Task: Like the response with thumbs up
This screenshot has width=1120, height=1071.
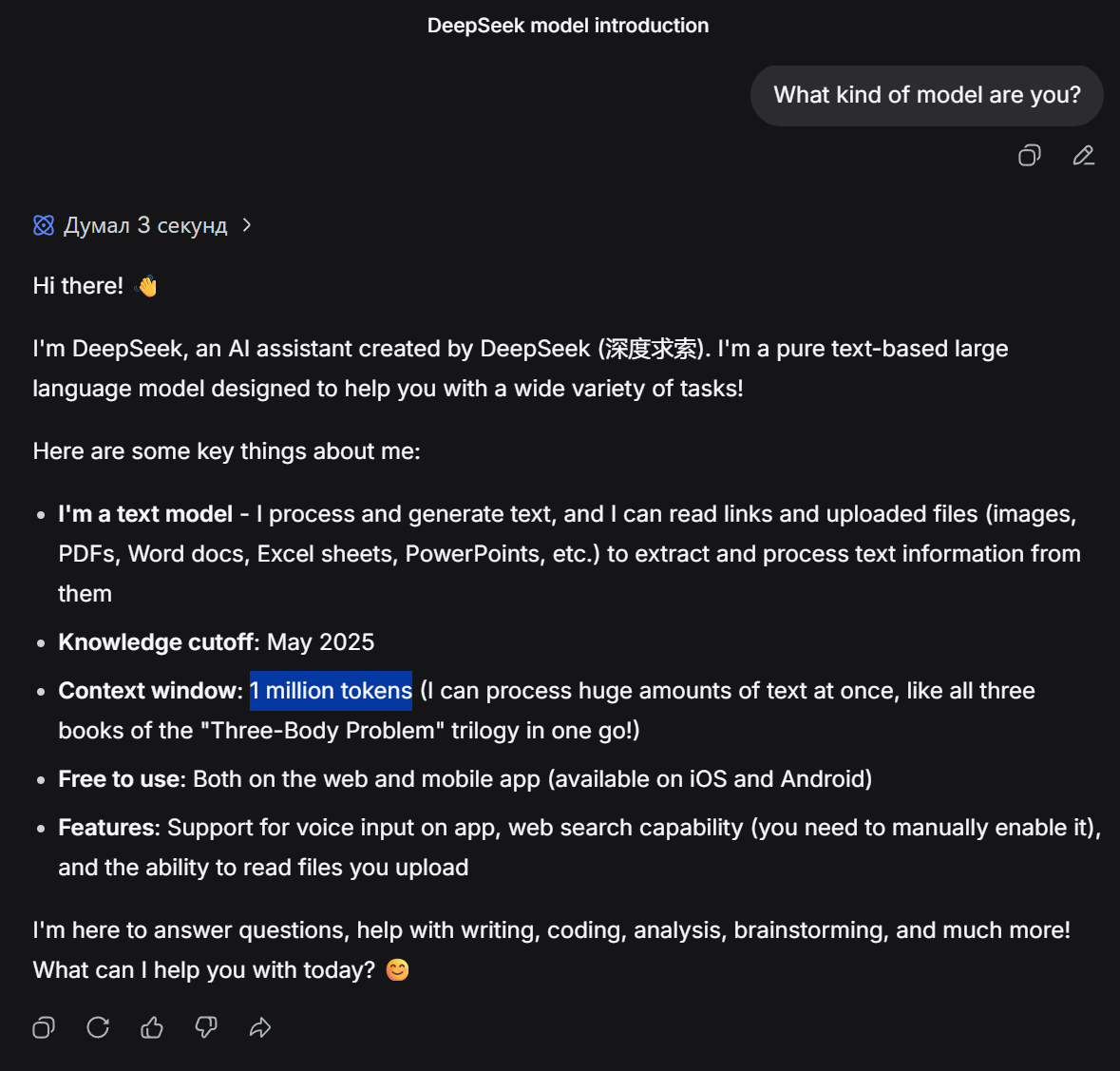Action: [x=152, y=1027]
